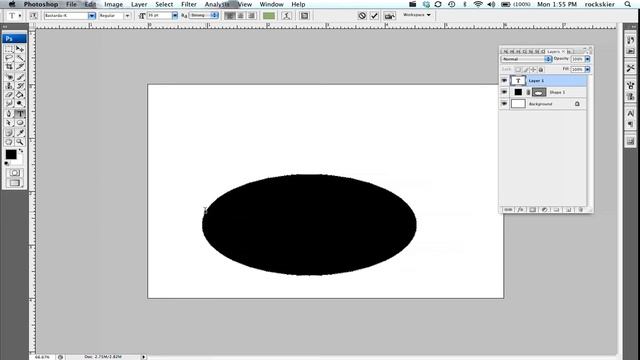Select the Dodge/Burn tool
Screen dimensions: 640x360
(20, 104)
